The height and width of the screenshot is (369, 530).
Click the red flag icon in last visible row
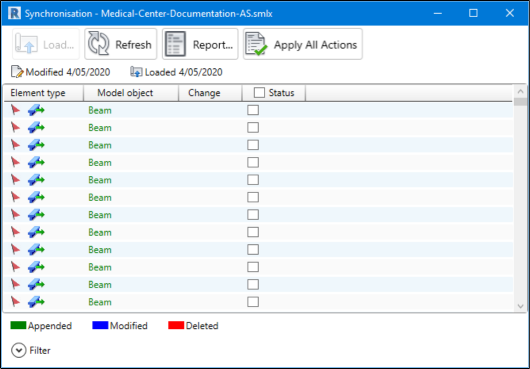click(15, 302)
